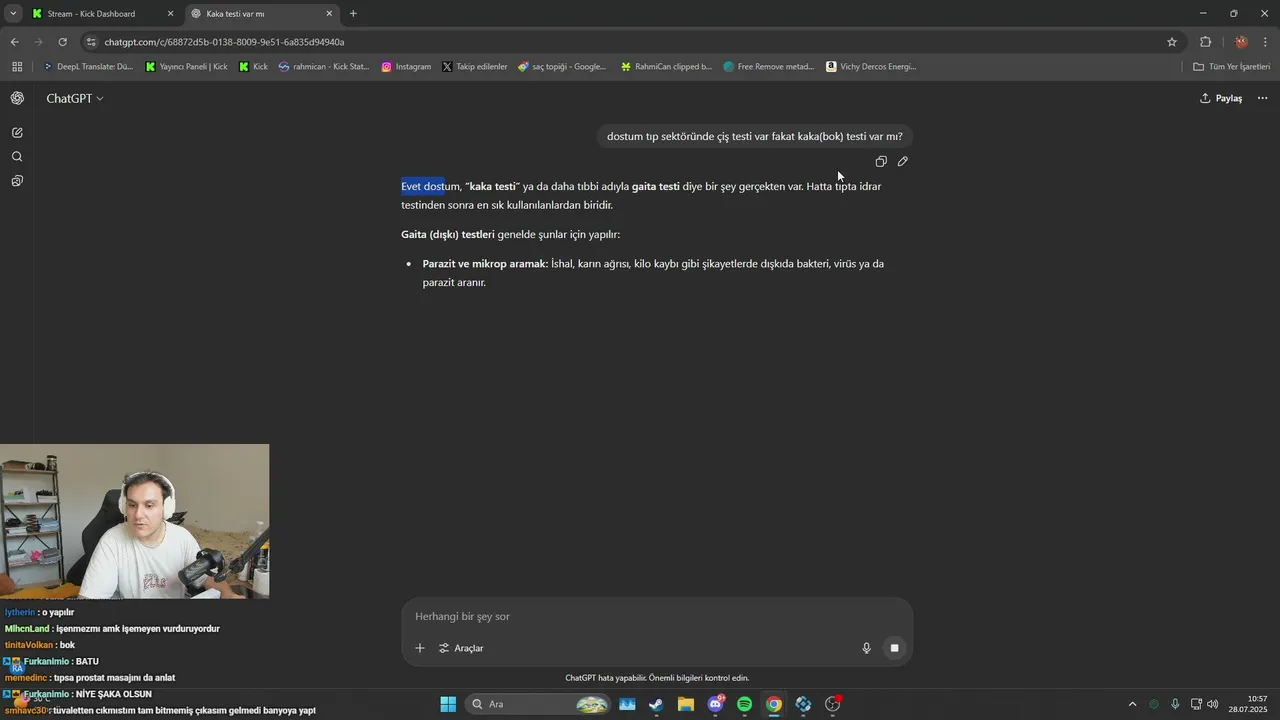Stop generating with the square stop button

[895, 648]
